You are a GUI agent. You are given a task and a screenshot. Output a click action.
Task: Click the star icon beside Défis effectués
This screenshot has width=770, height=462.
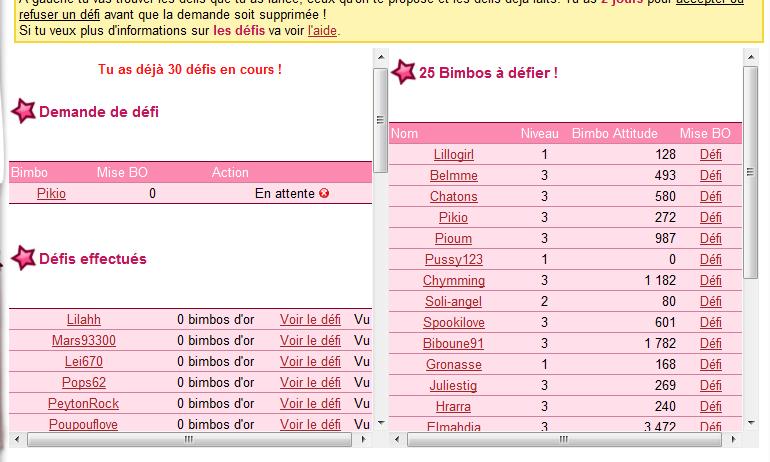point(22,258)
